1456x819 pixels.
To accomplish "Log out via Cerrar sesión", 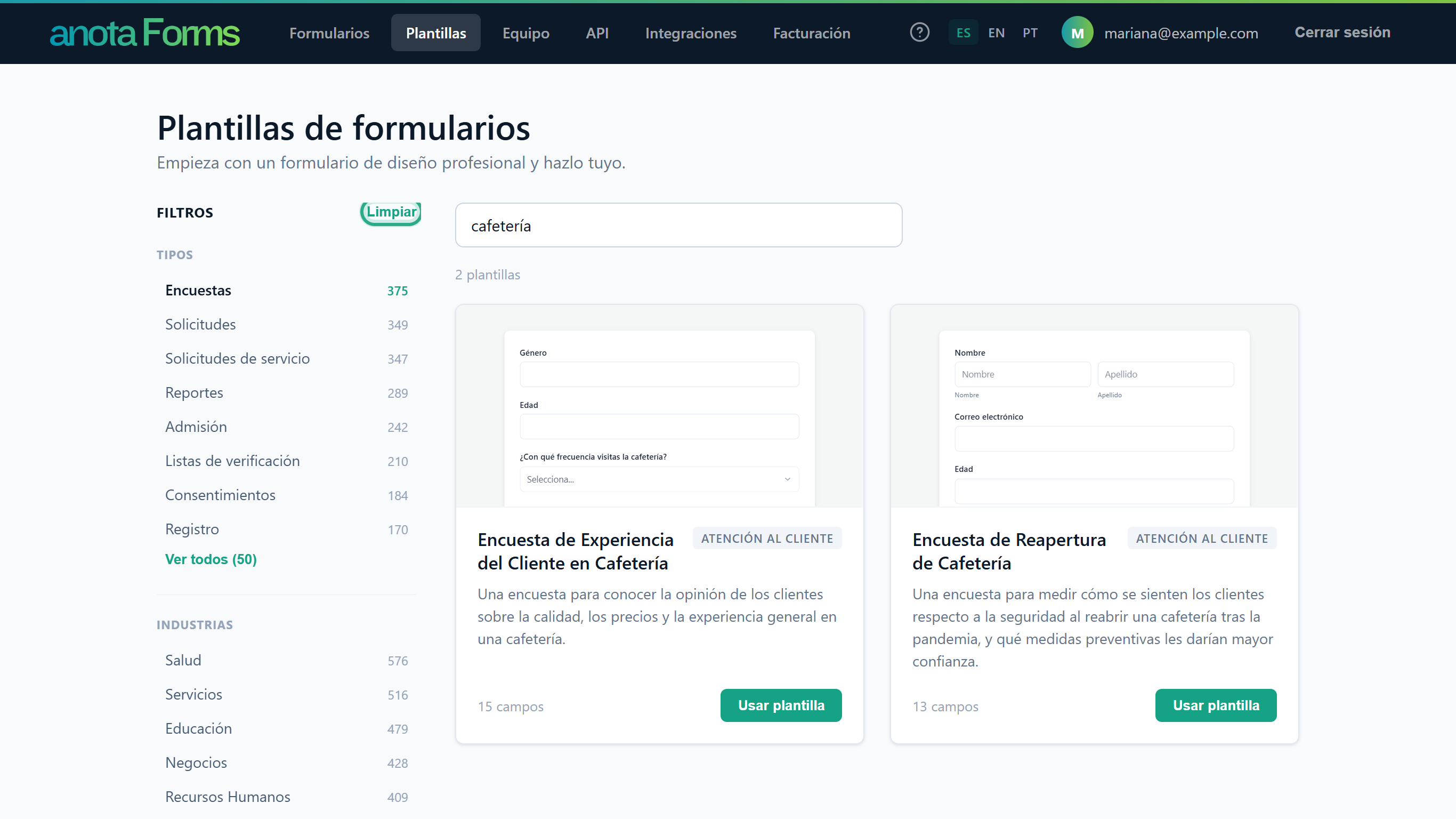I will 1342,33.
